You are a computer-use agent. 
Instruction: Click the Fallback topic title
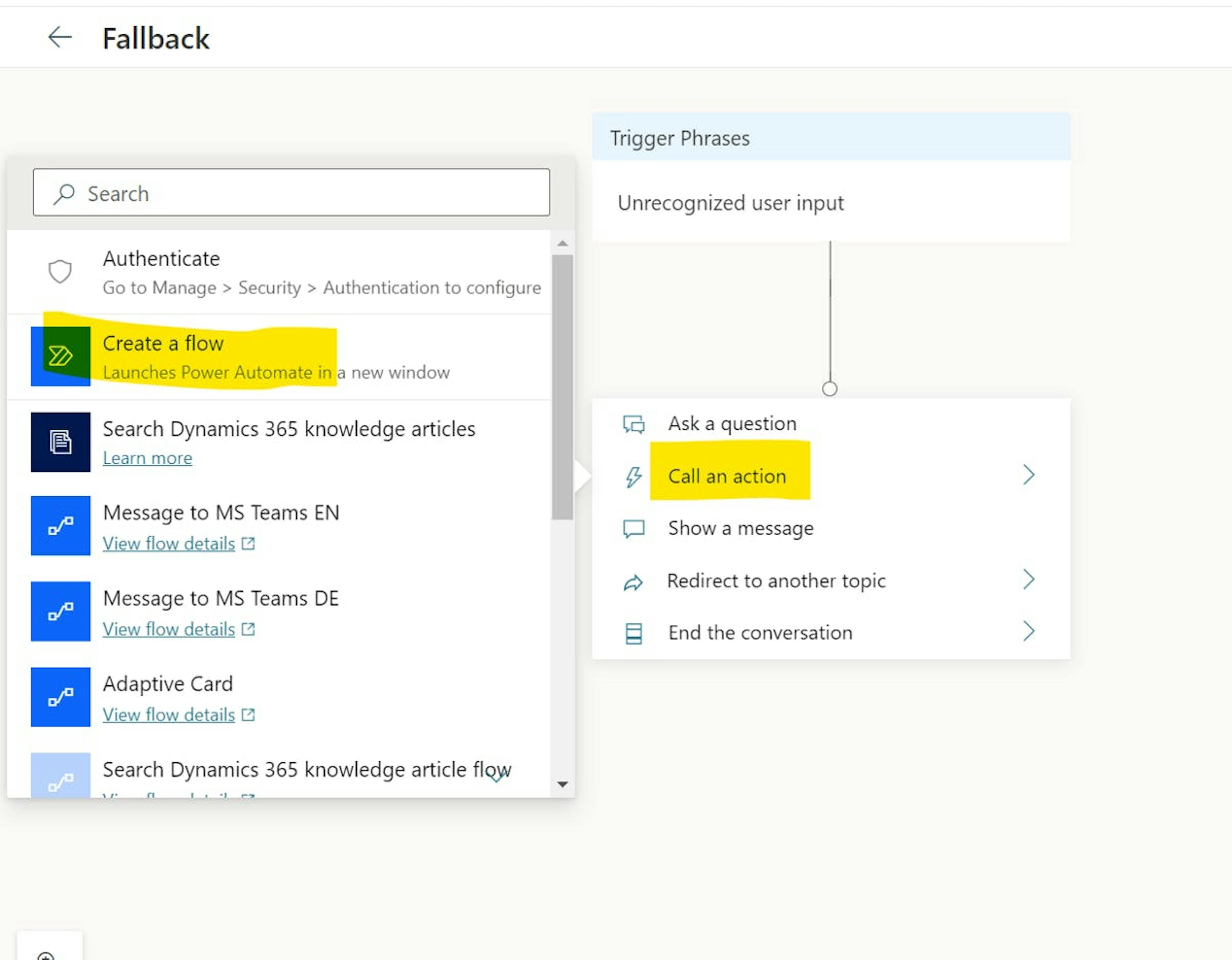[x=156, y=39]
